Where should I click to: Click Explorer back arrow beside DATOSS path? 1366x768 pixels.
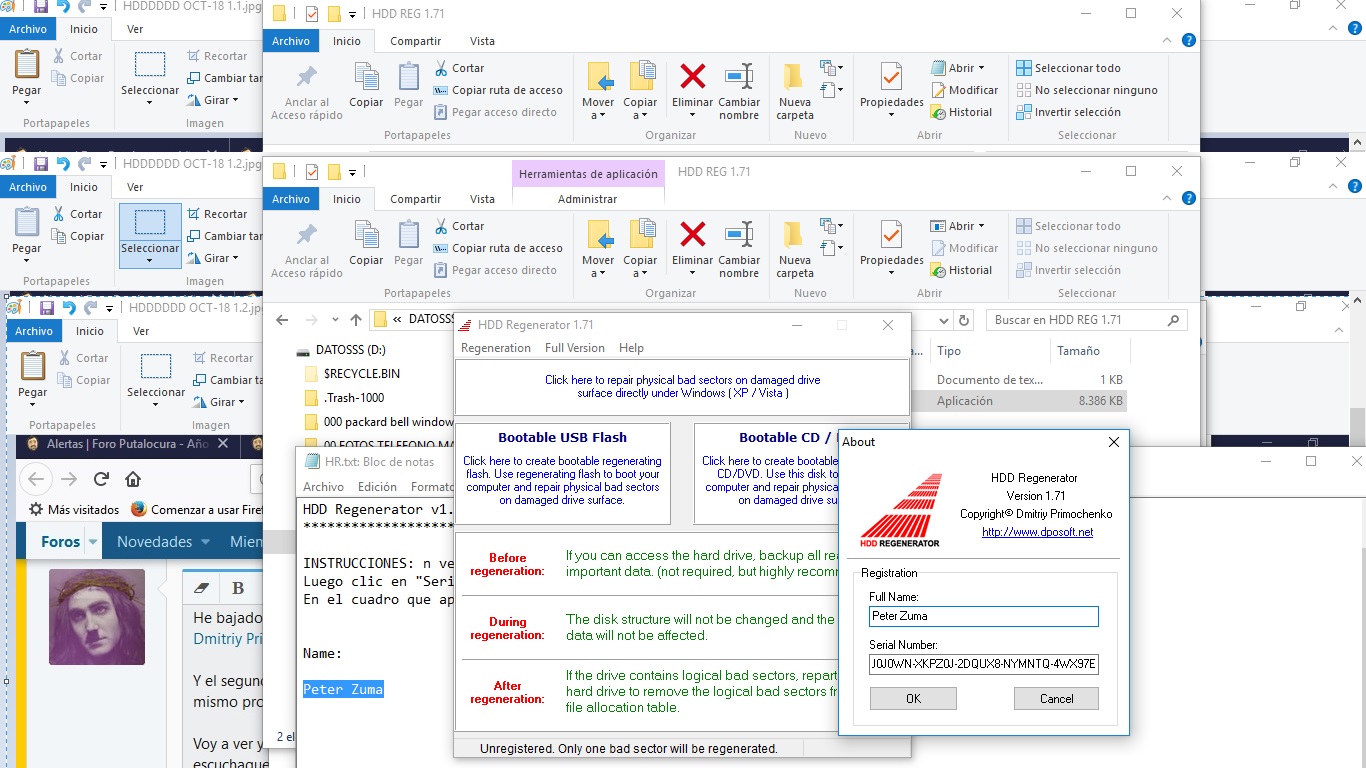tap(282, 321)
